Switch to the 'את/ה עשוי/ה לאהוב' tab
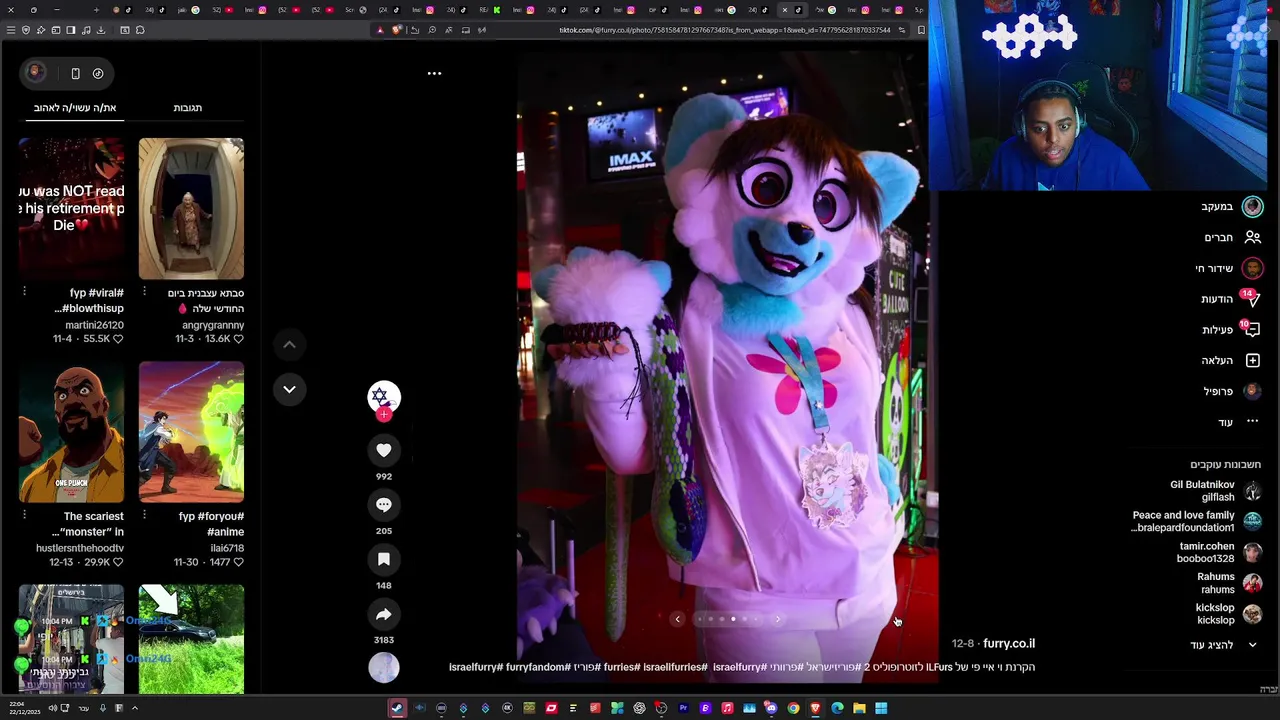The width and height of the screenshot is (1280, 720). pos(75,108)
